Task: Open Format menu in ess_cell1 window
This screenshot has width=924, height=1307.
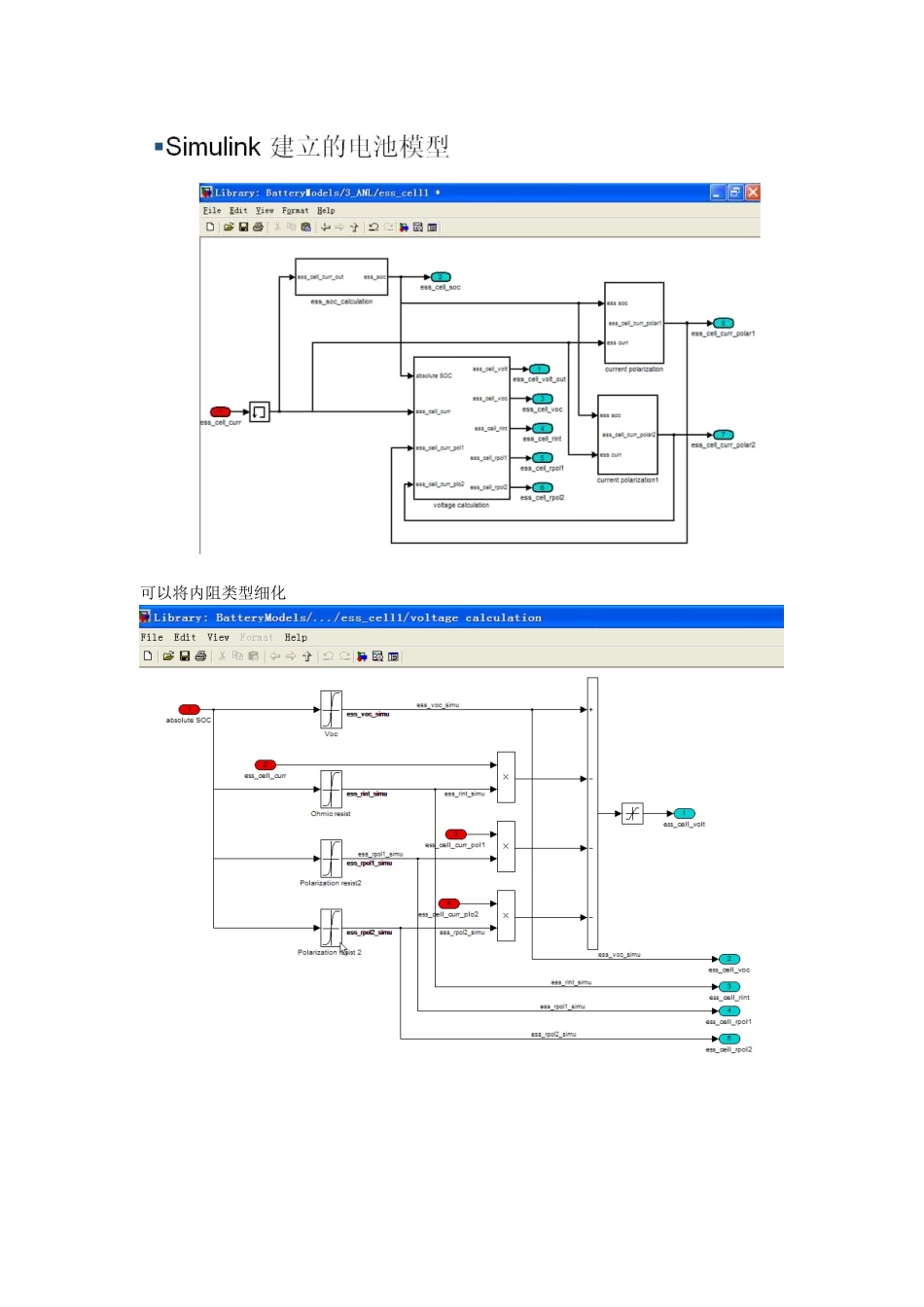Action: 296,210
